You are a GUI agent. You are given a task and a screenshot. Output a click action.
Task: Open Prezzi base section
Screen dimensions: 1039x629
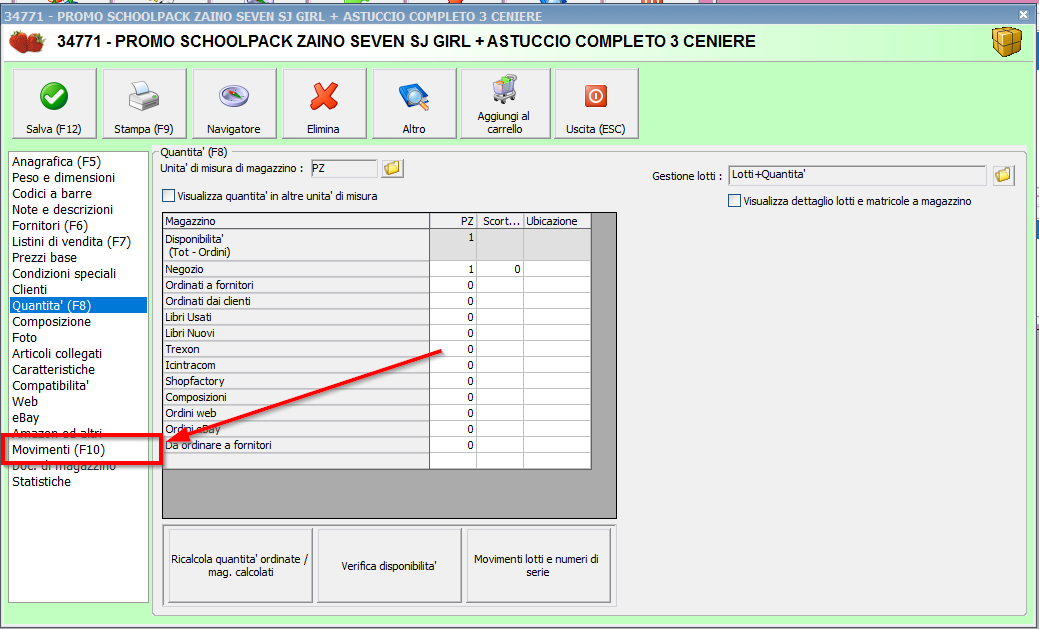coord(44,257)
